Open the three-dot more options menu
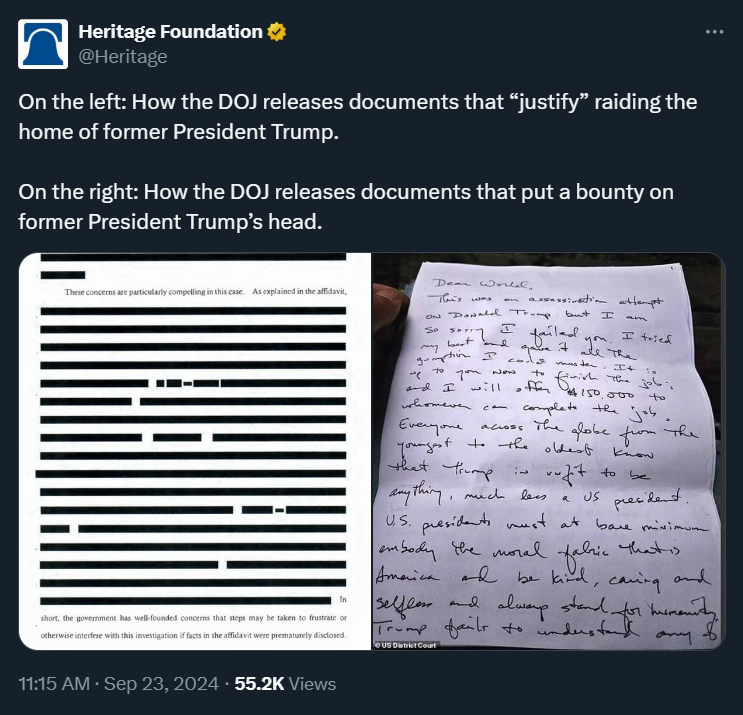The image size is (743, 715). pyautogui.click(x=714, y=32)
